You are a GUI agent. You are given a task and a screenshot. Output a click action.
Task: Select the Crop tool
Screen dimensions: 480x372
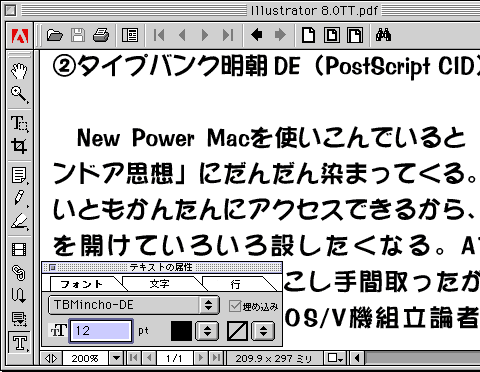click(19, 146)
